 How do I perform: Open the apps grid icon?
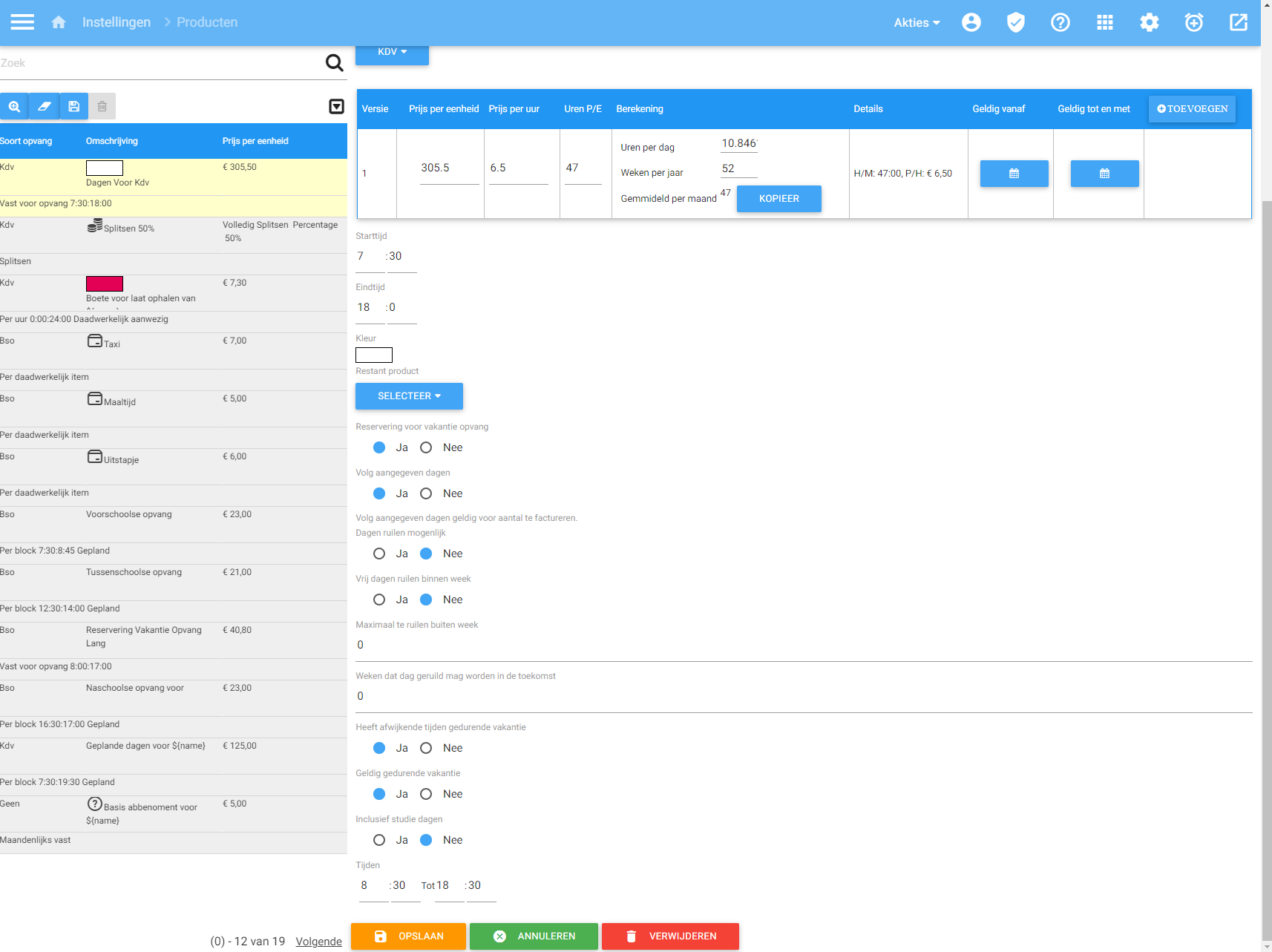(x=1104, y=22)
